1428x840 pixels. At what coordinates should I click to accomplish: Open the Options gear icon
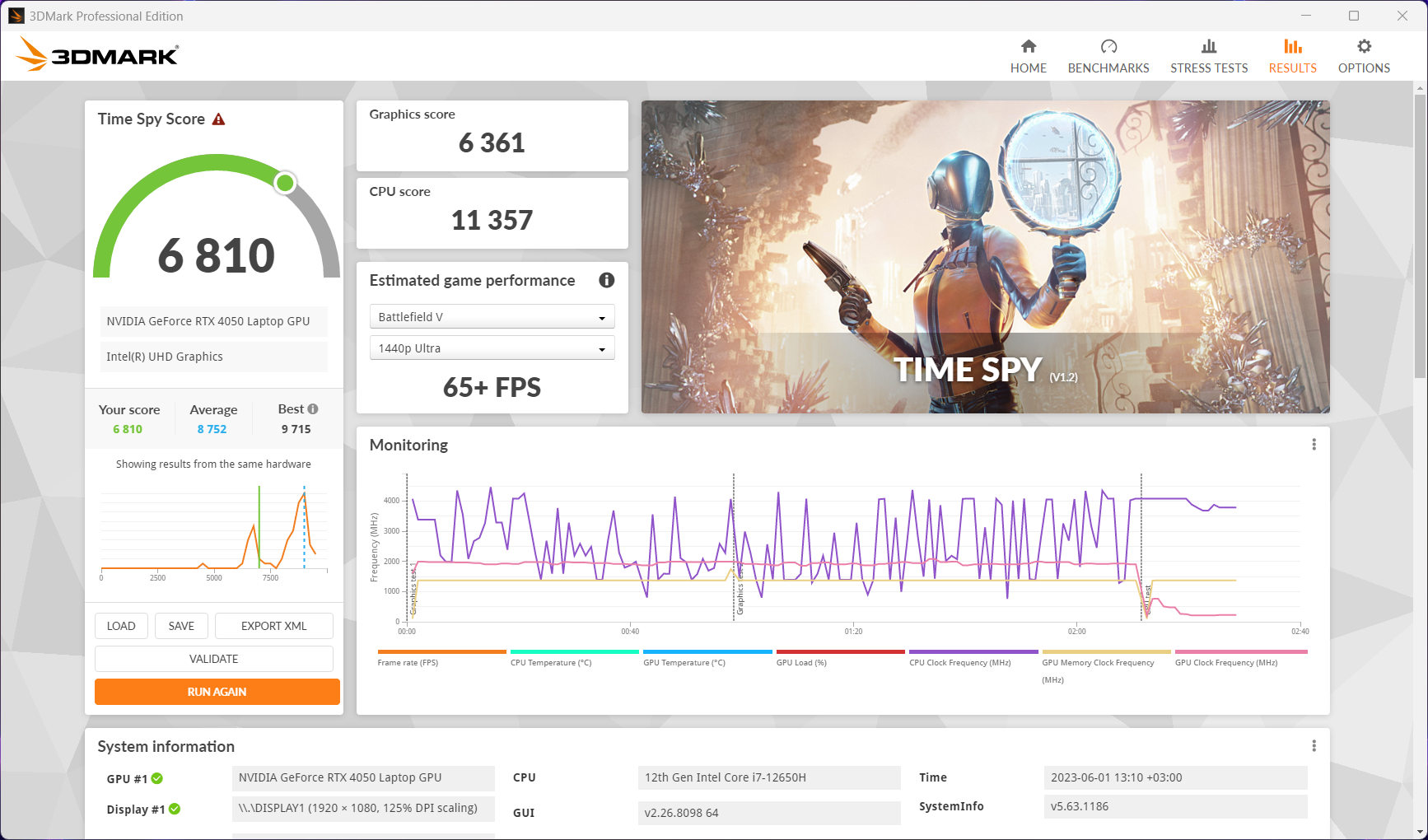pos(1365,46)
